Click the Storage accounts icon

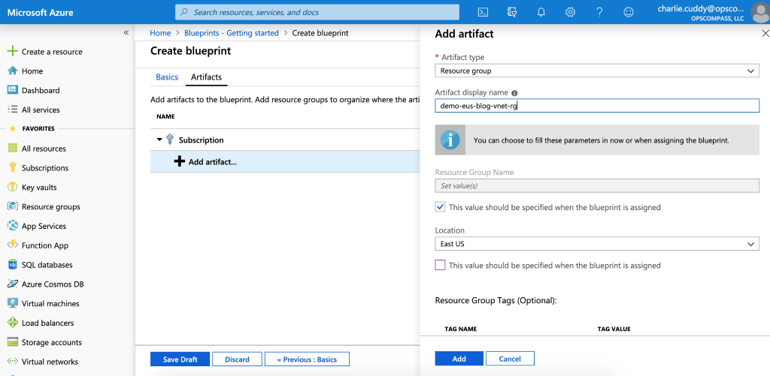pos(13,342)
